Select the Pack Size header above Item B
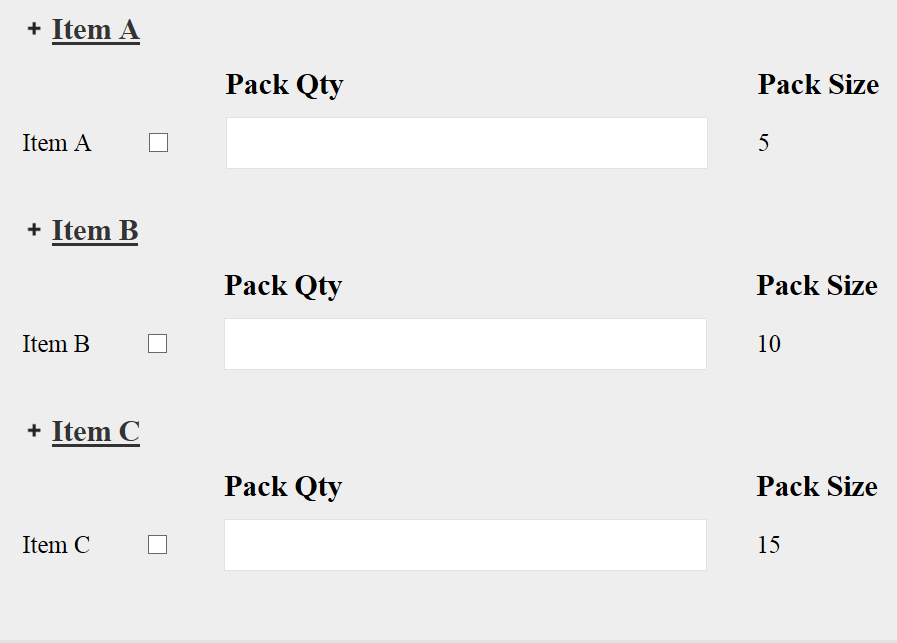The image size is (897, 643). pyautogui.click(x=816, y=285)
